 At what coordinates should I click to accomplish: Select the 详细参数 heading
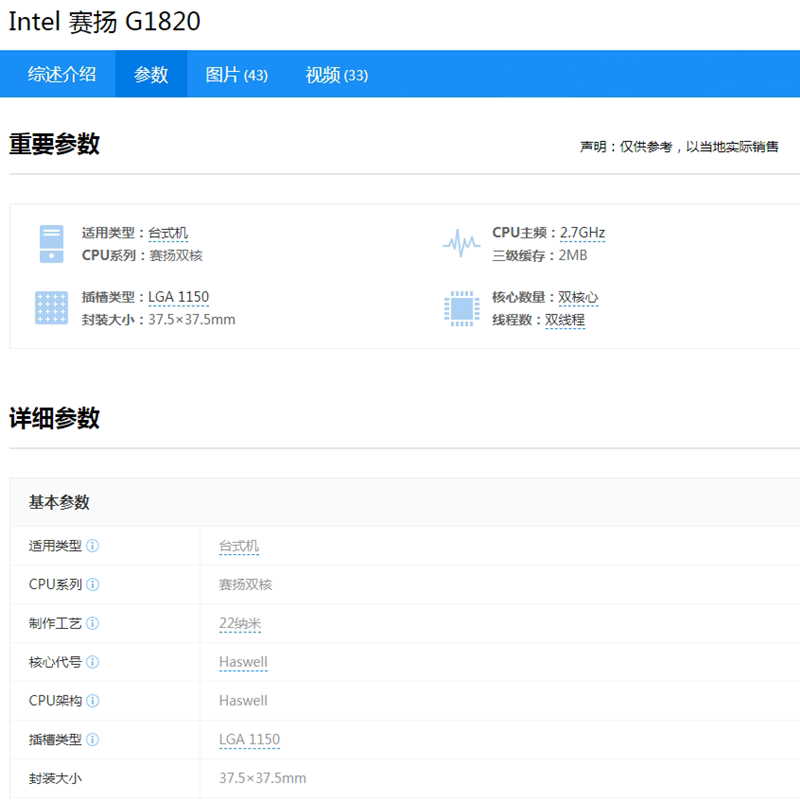coord(54,418)
